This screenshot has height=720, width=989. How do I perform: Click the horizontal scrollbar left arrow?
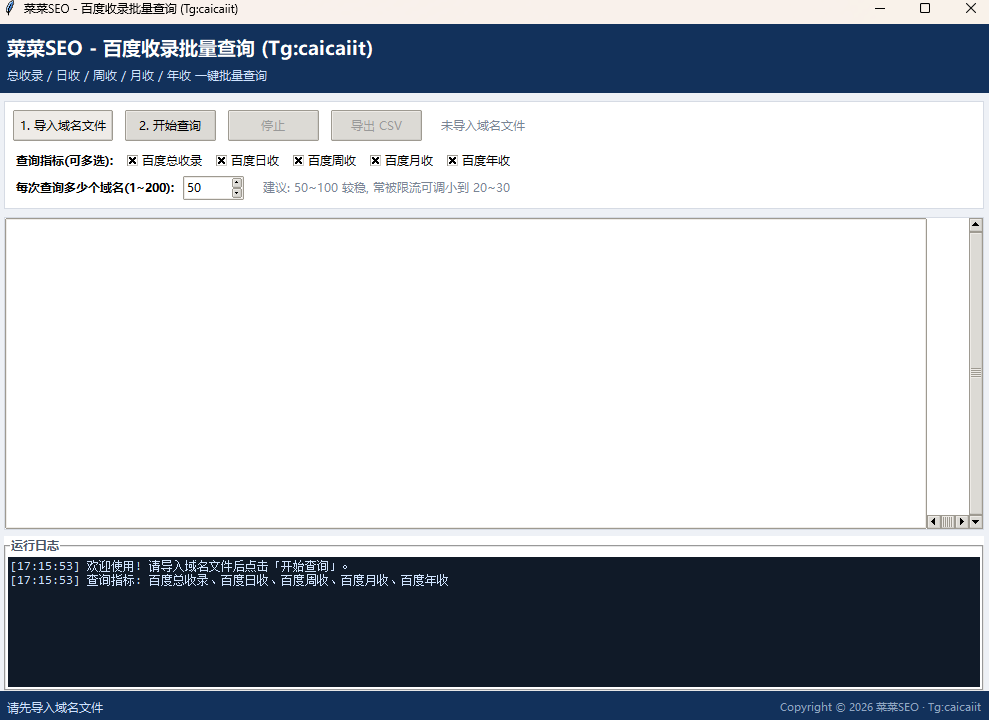pyautogui.click(x=933, y=521)
